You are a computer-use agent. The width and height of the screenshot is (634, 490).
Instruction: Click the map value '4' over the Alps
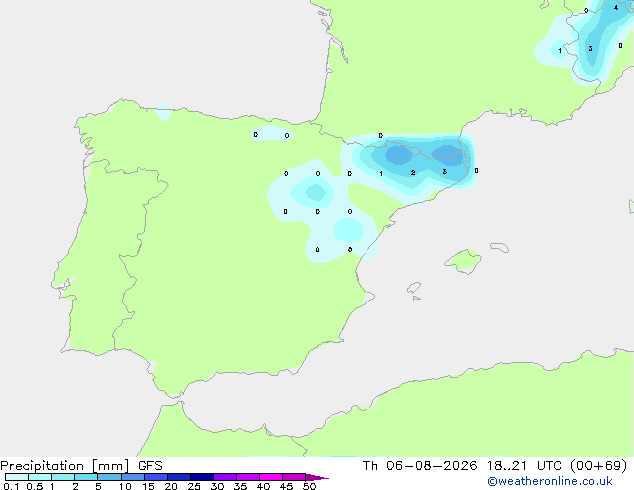click(616, 7)
